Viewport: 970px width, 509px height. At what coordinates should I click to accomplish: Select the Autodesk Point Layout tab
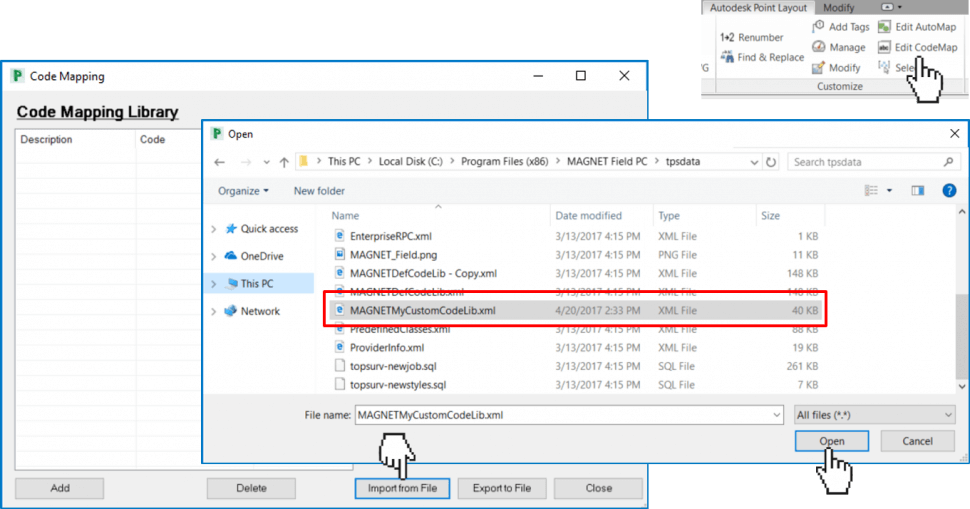click(x=758, y=8)
